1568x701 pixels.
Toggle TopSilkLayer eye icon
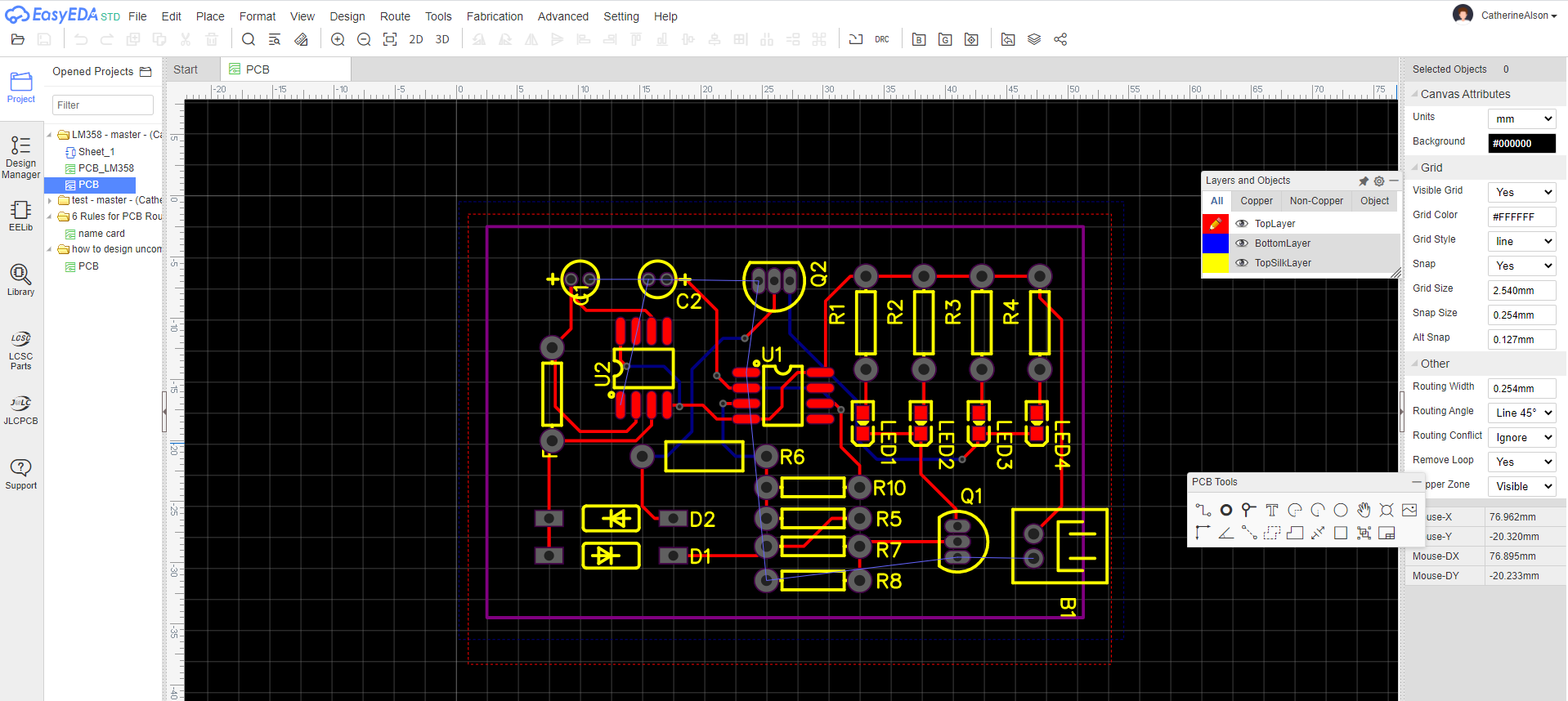tap(1242, 263)
